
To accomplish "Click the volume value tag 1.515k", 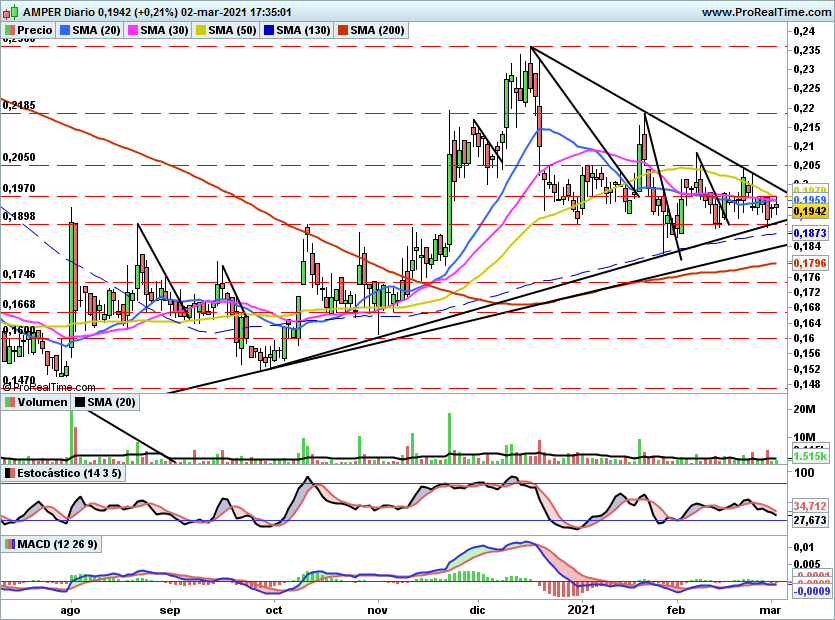I will pyautogui.click(x=810, y=456).
